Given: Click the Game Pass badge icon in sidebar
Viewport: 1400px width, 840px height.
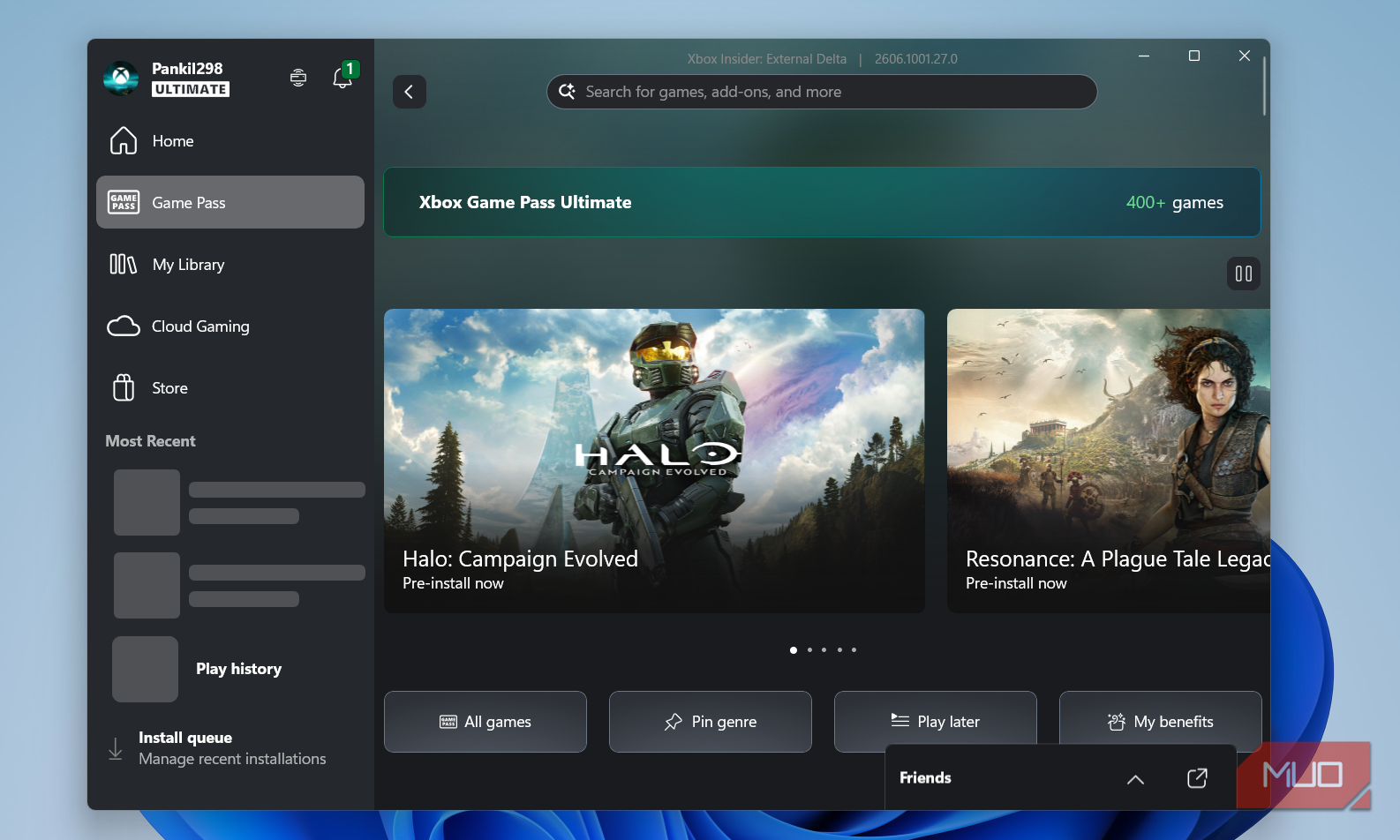Looking at the screenshot, I should click(x=124, y=202).
